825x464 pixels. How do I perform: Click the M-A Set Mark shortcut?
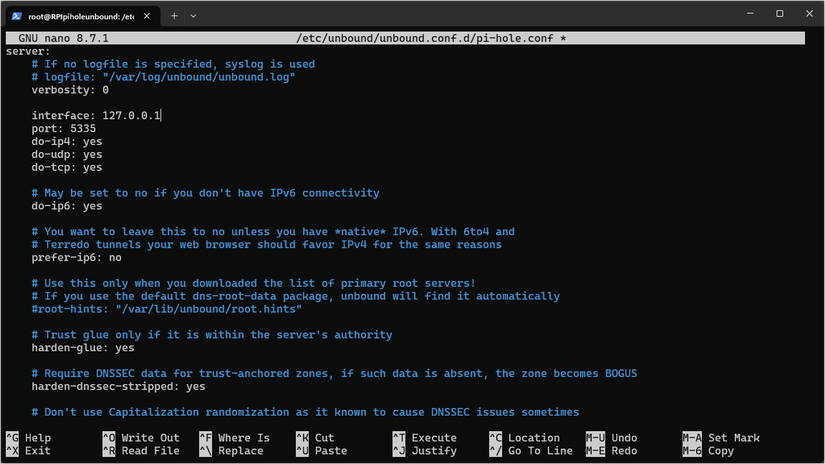(x=721, y=438)
